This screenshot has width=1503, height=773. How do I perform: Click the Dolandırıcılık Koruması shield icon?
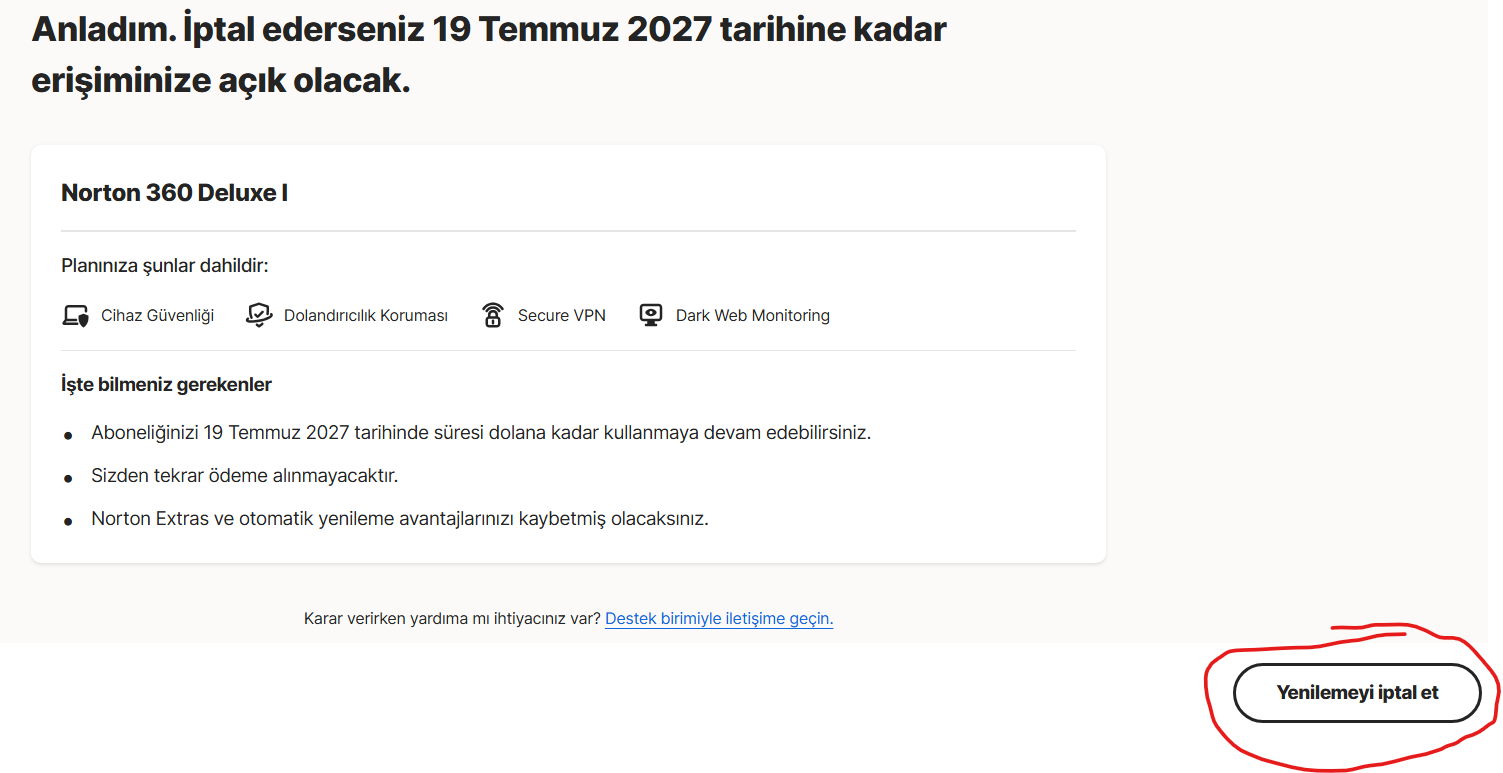259,316
